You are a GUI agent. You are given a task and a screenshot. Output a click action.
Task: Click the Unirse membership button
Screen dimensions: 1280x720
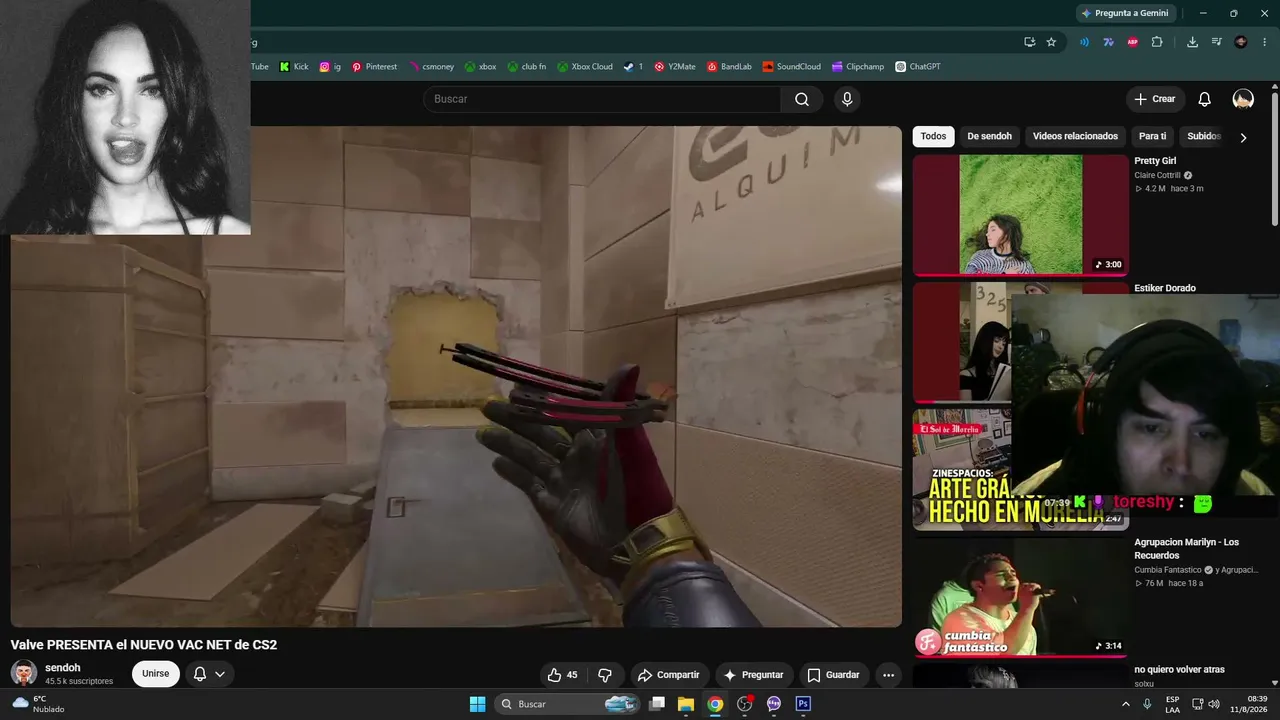click(156, 674)
